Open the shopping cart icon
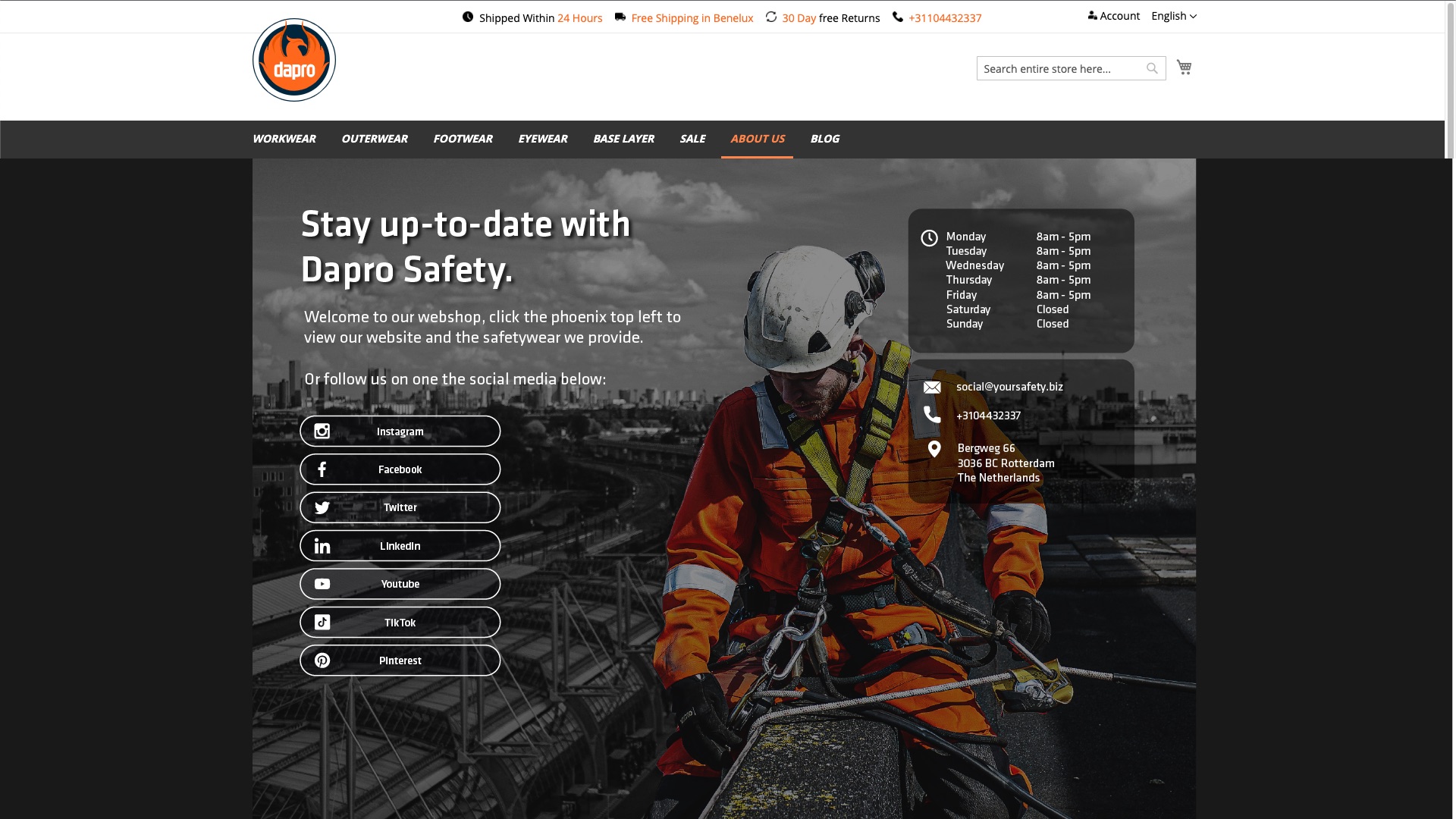Viewport: 1456px width, 819px height. point(1184,67)
